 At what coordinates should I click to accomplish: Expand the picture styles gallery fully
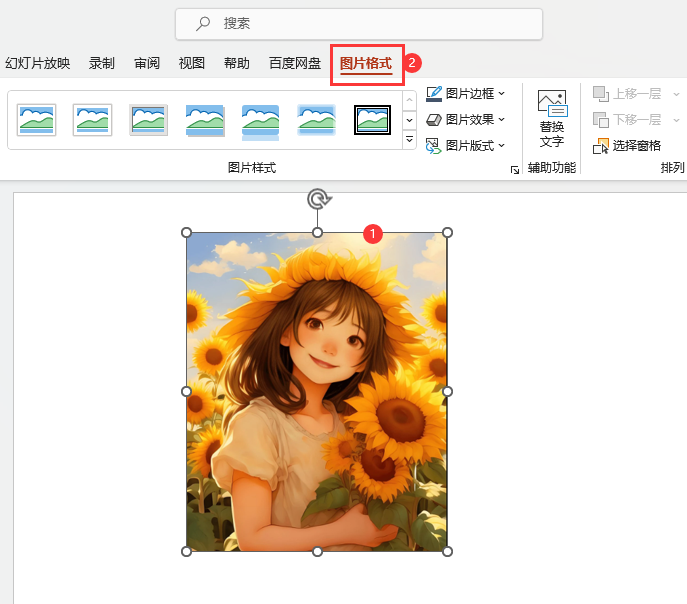point(409,140)
